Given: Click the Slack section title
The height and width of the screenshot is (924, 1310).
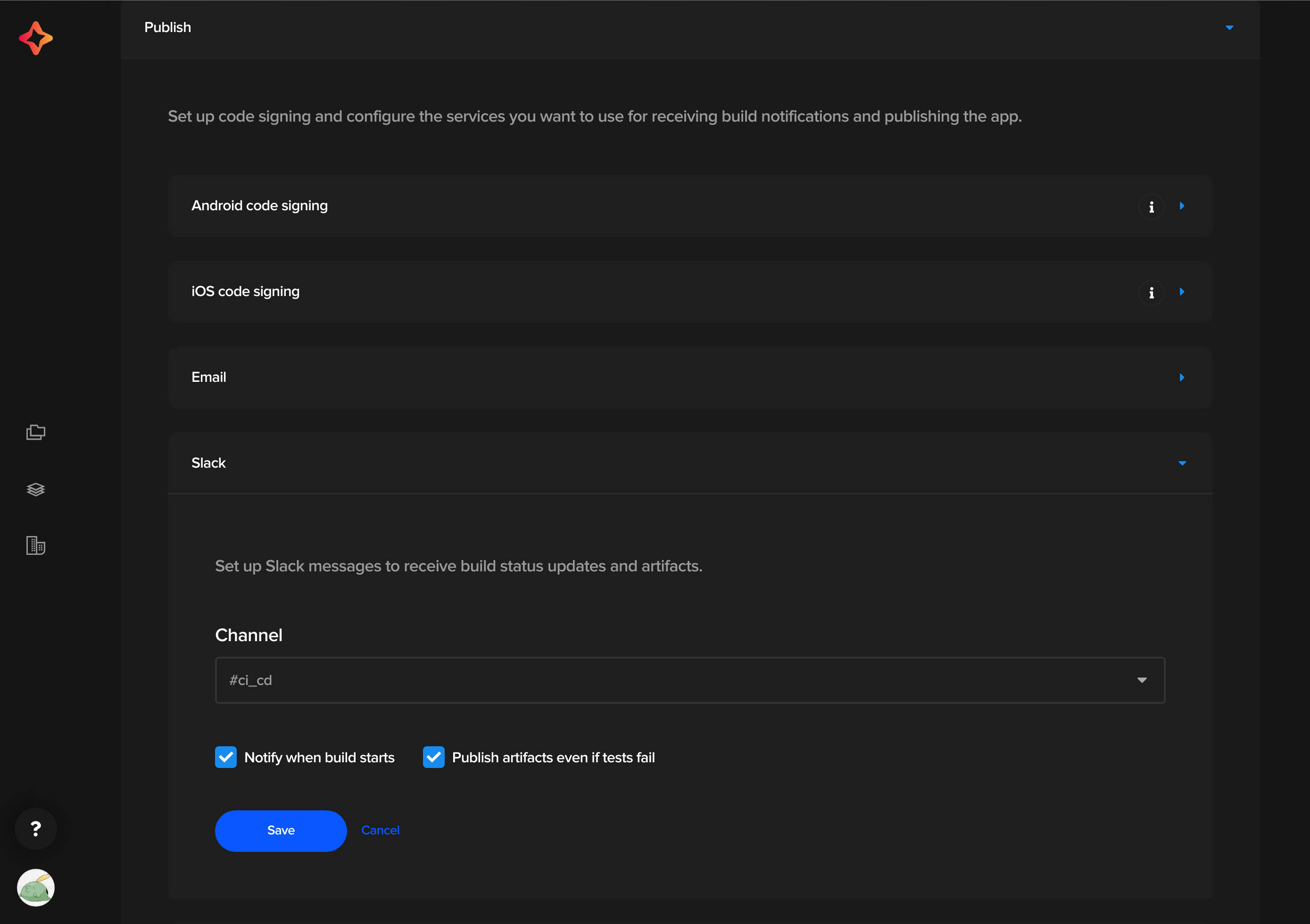Looking at the screenshot, I should click(x=209, y=463).
